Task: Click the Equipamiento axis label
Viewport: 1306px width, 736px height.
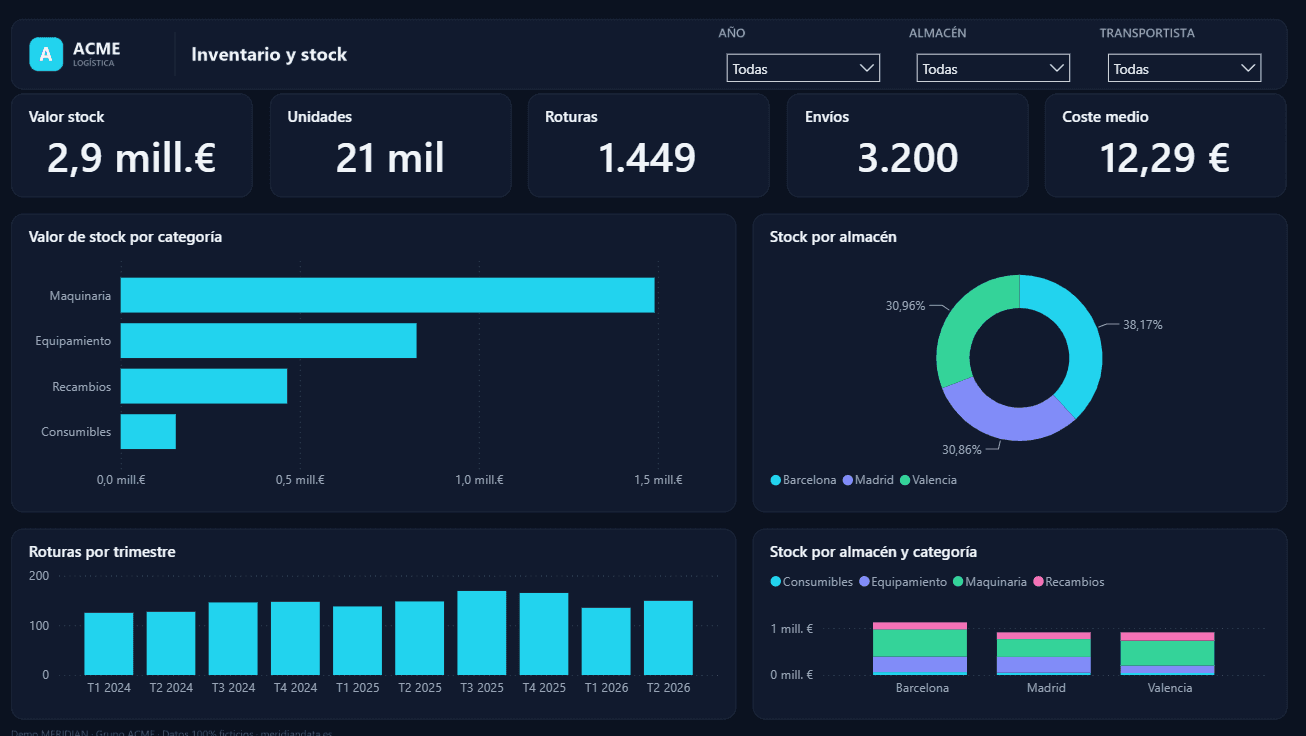Action: coord(73,341)
